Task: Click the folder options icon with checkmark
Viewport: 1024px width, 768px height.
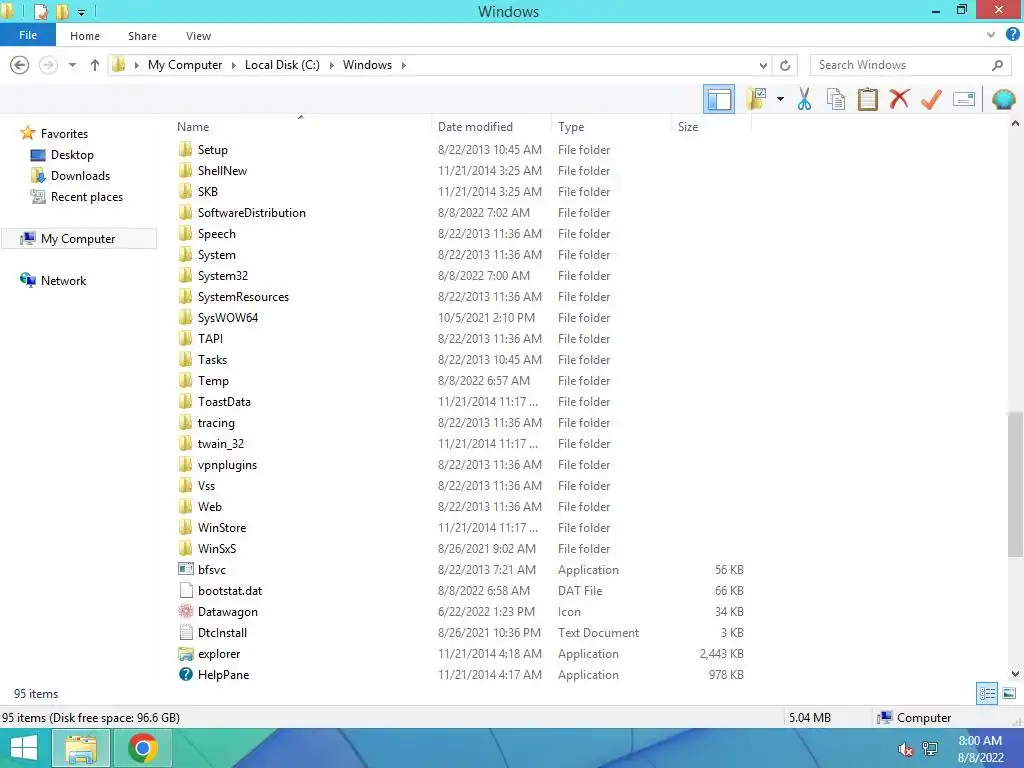Action: coord(756,99)
